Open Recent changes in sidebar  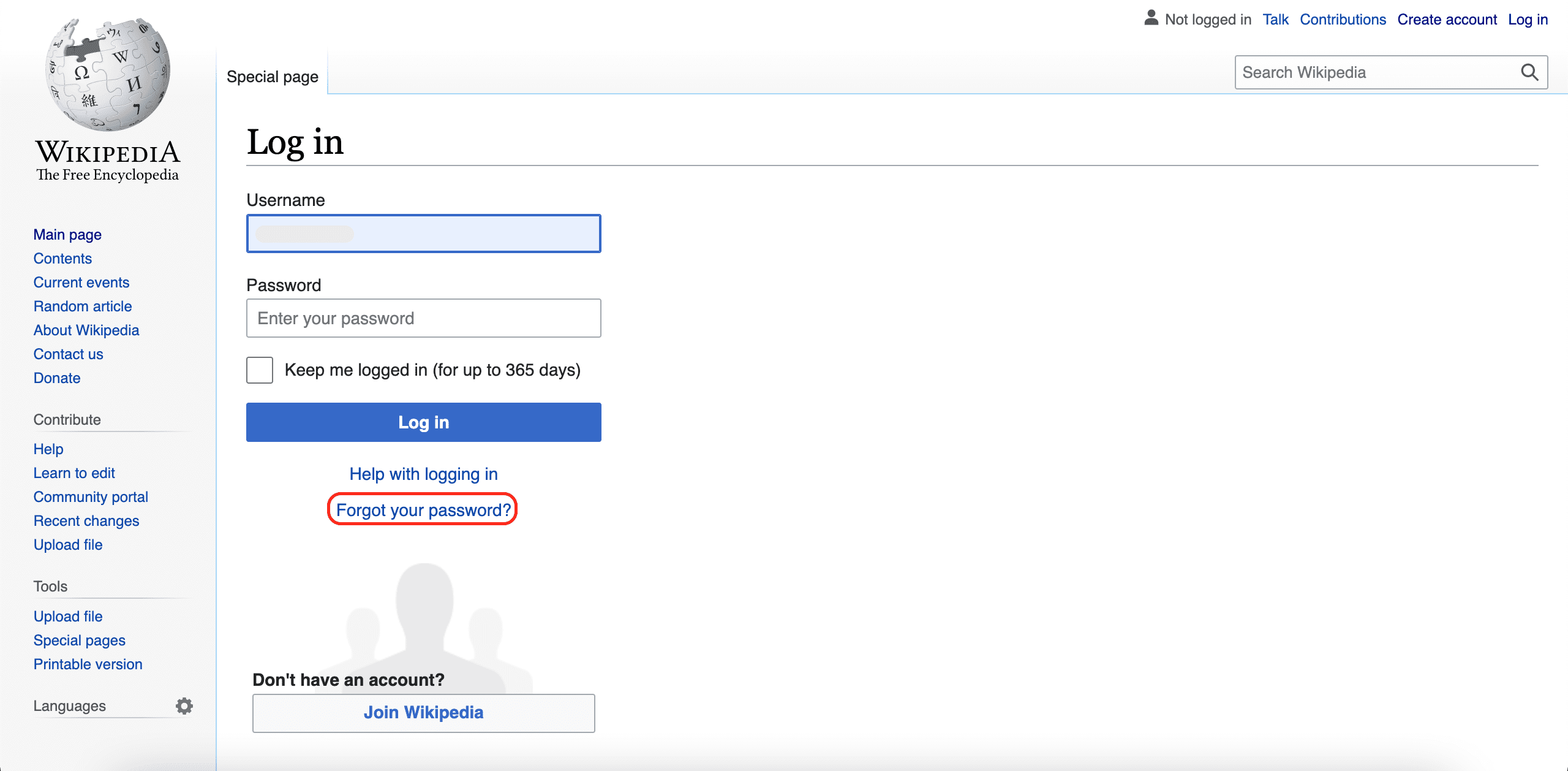click(86, 521)
